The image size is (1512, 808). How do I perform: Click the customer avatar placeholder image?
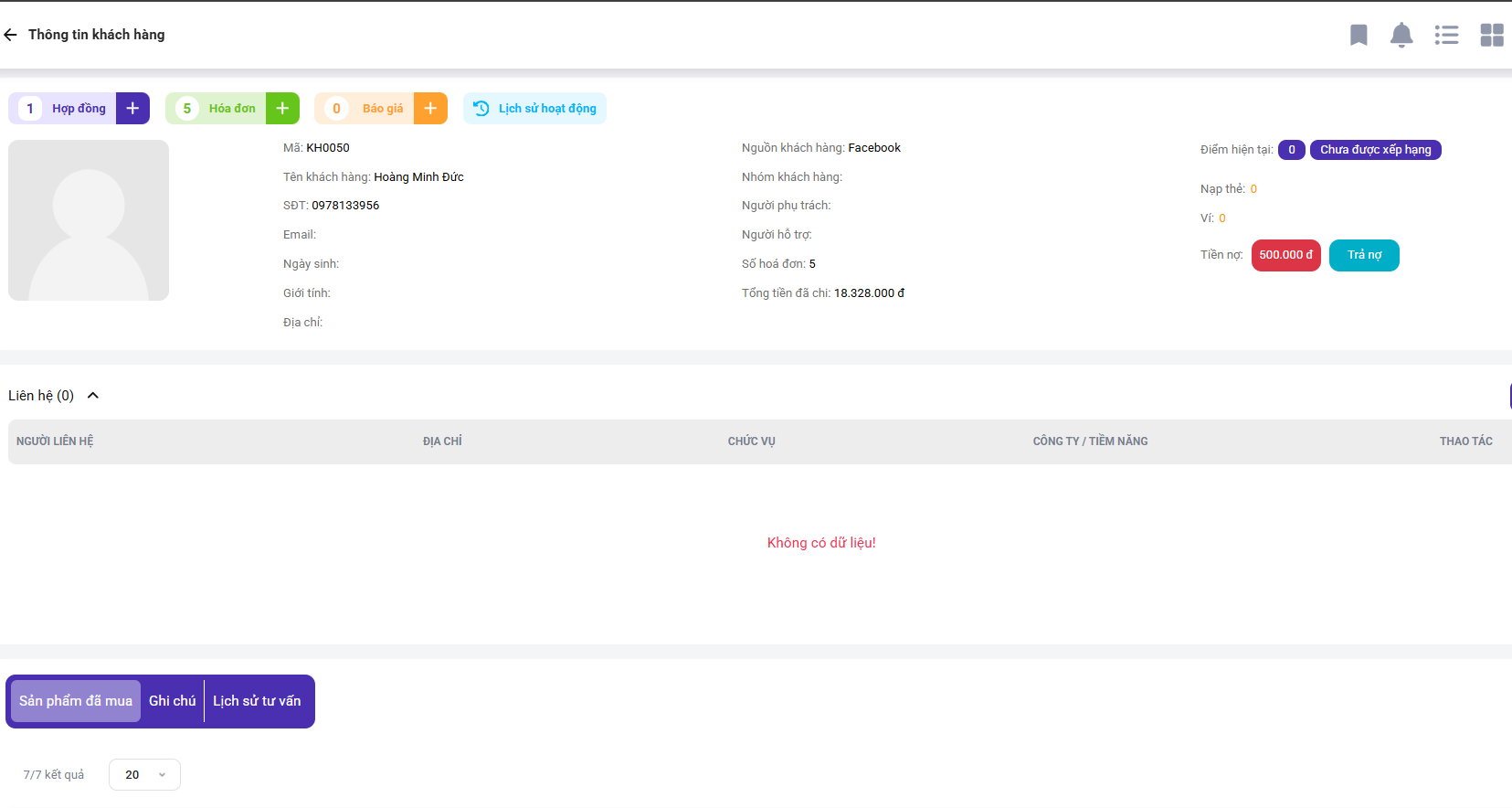coord(89,220)
